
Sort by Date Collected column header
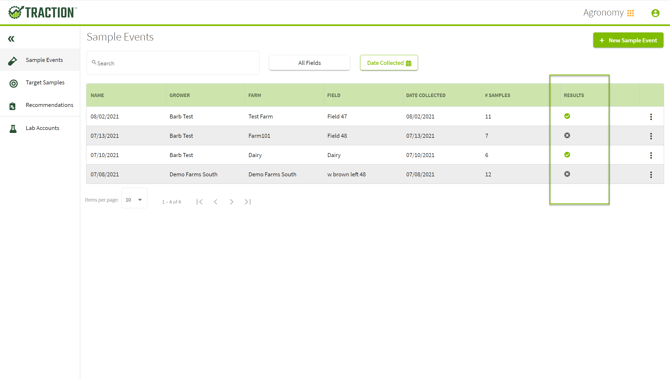(426, 95)
